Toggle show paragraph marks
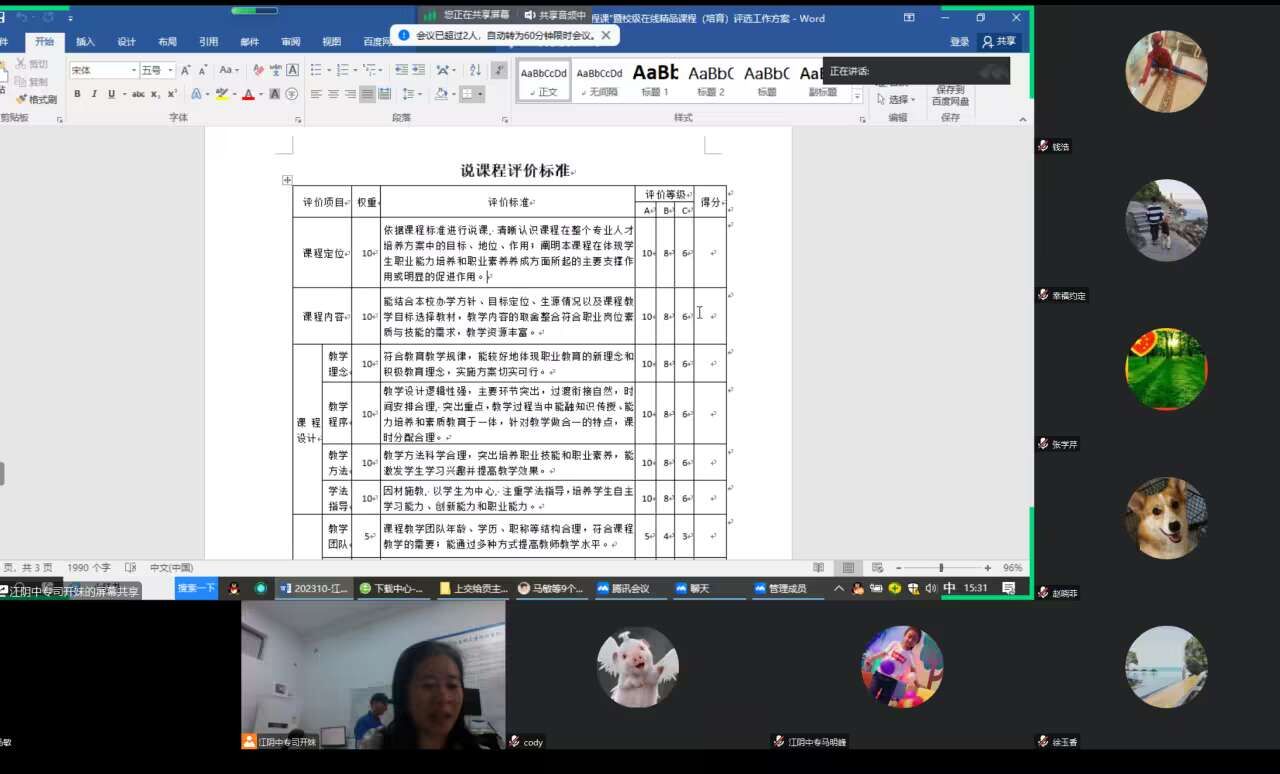 499,70
